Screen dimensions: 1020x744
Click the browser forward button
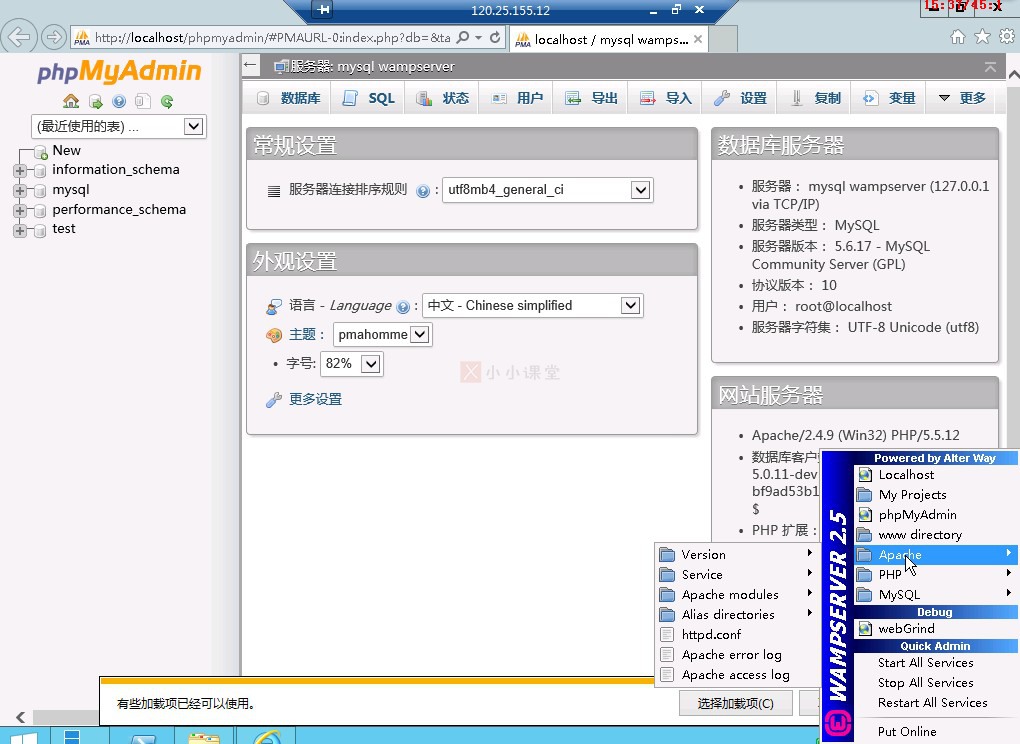[x=53, y=37]
